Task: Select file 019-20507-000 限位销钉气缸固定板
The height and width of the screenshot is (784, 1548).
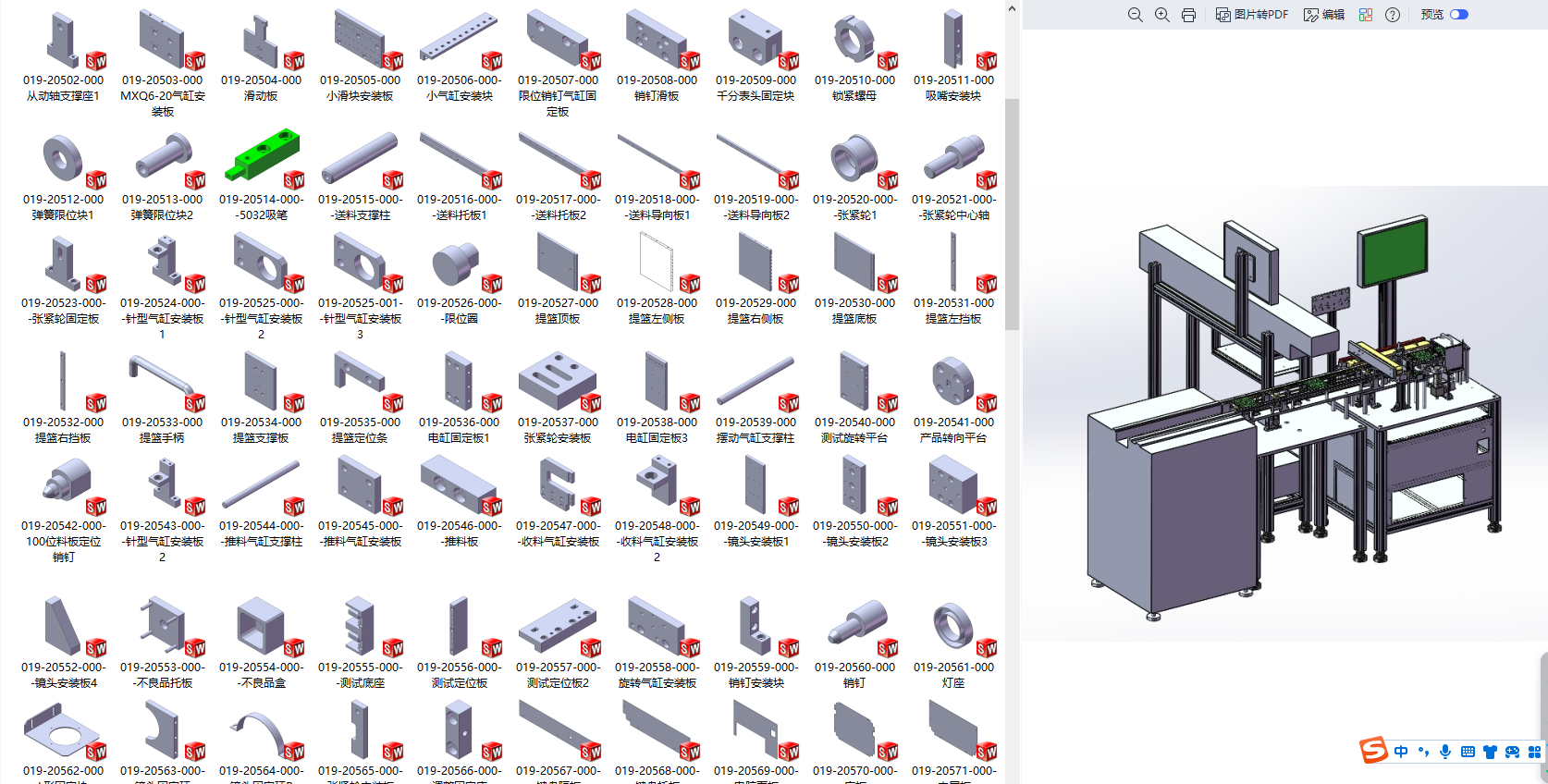Action: (558, 64)
